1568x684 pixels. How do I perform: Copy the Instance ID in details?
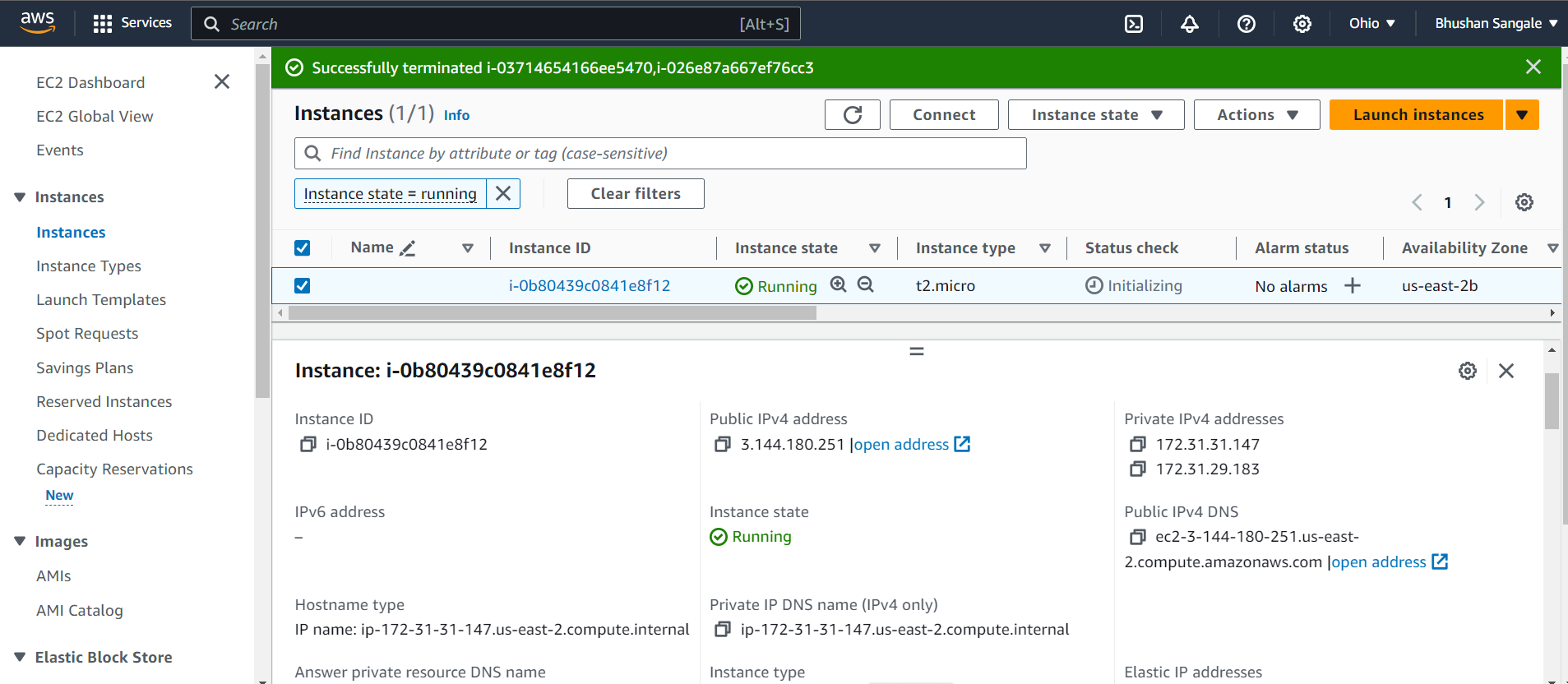pyautogui.click(x=308, y=444)
